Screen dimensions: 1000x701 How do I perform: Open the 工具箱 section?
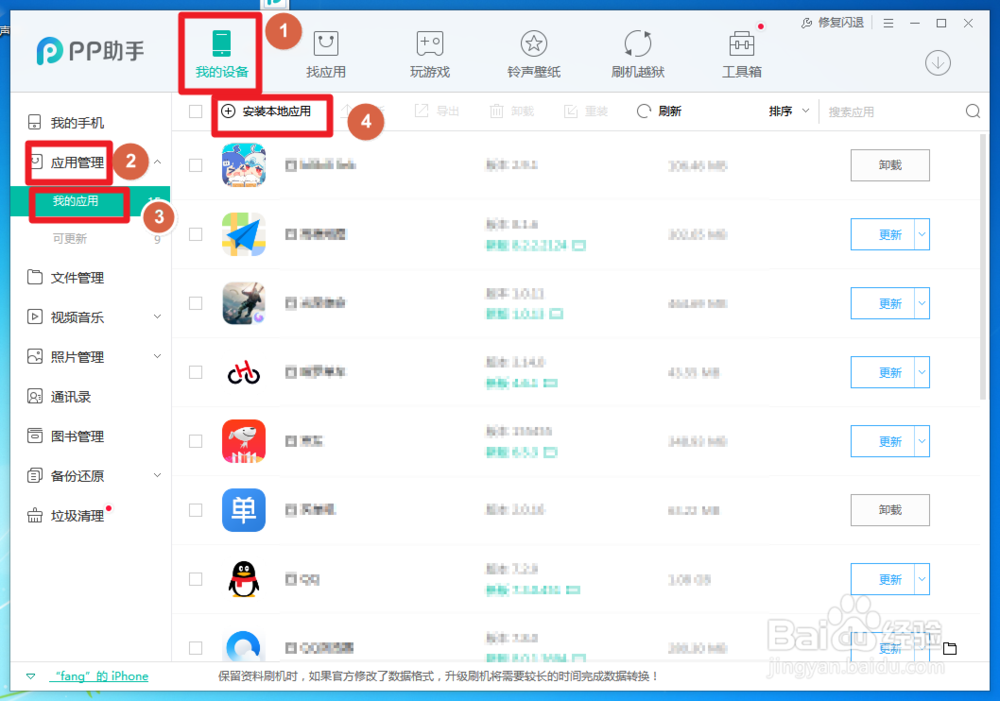click(x=741, y=53)
